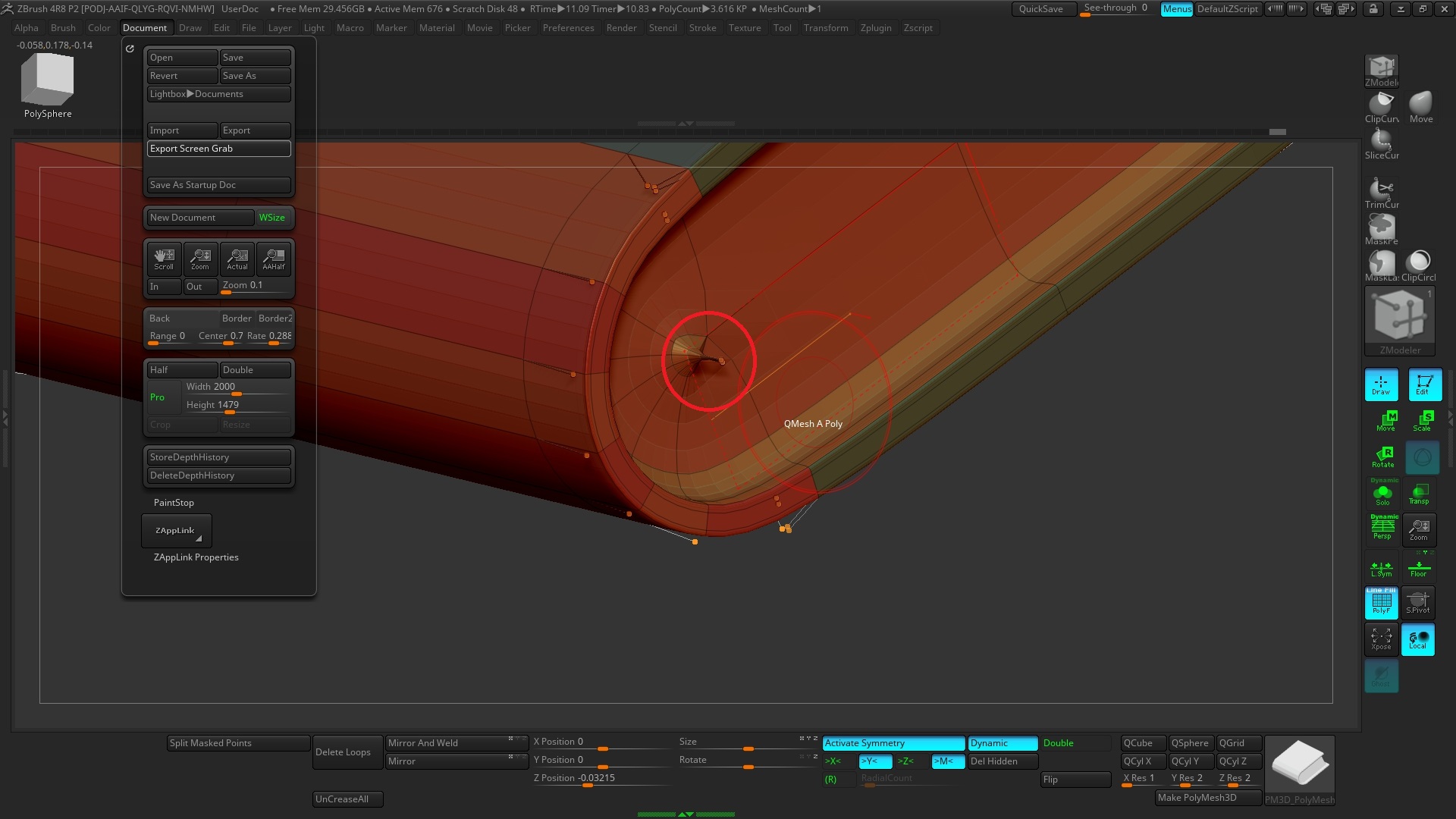Select the SliceCurve brush

[1381, 144]
